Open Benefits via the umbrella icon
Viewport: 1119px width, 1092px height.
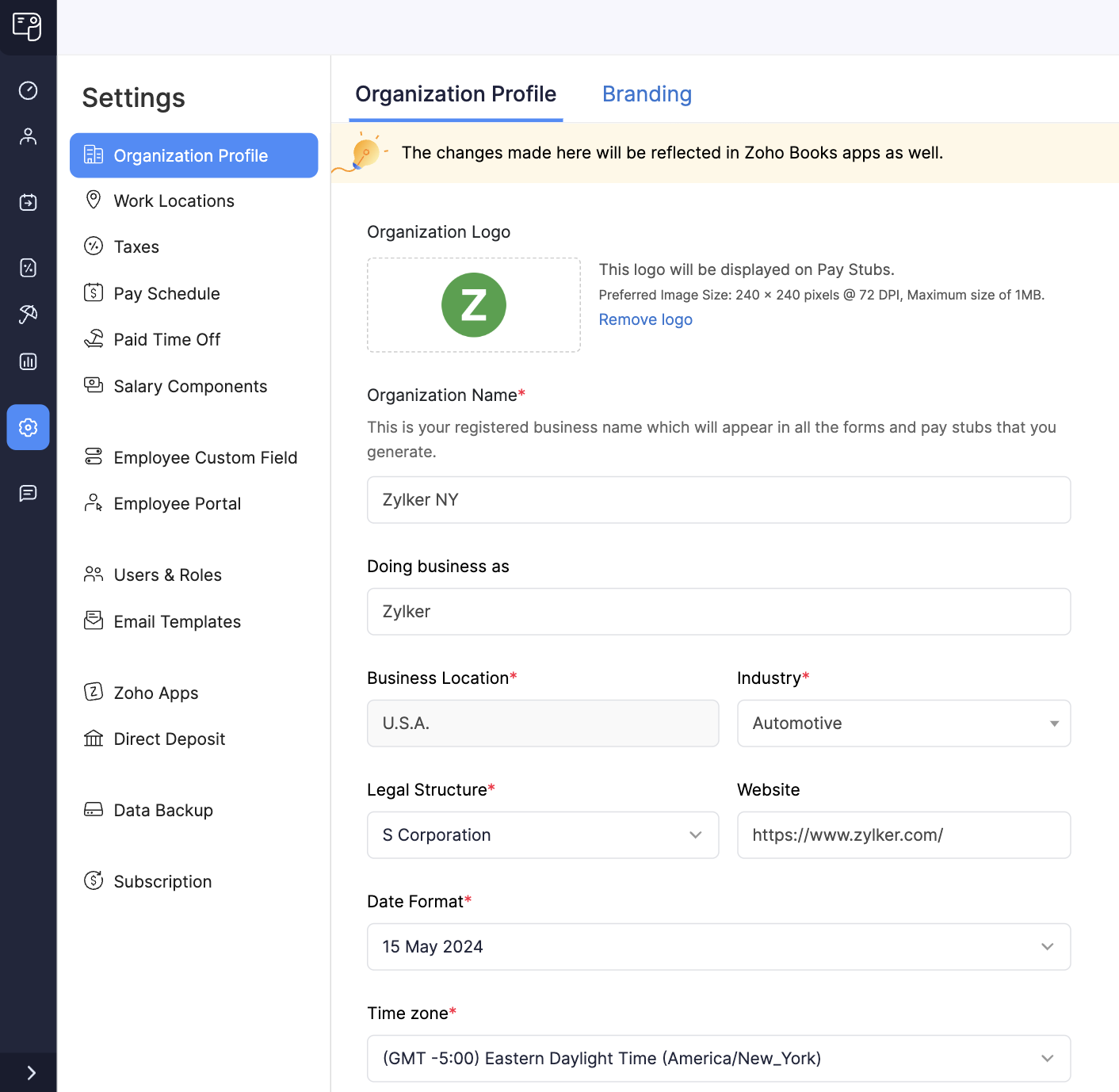click(x=28, y=314)
